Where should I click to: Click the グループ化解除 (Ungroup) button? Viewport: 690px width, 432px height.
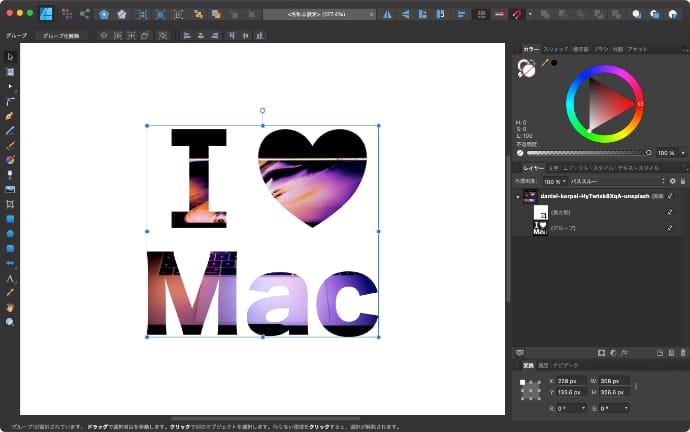(62, 35)
